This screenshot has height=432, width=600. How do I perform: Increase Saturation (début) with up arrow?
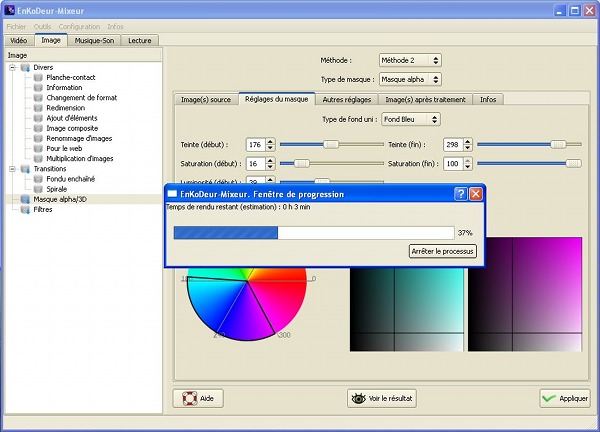coord(270,160)
